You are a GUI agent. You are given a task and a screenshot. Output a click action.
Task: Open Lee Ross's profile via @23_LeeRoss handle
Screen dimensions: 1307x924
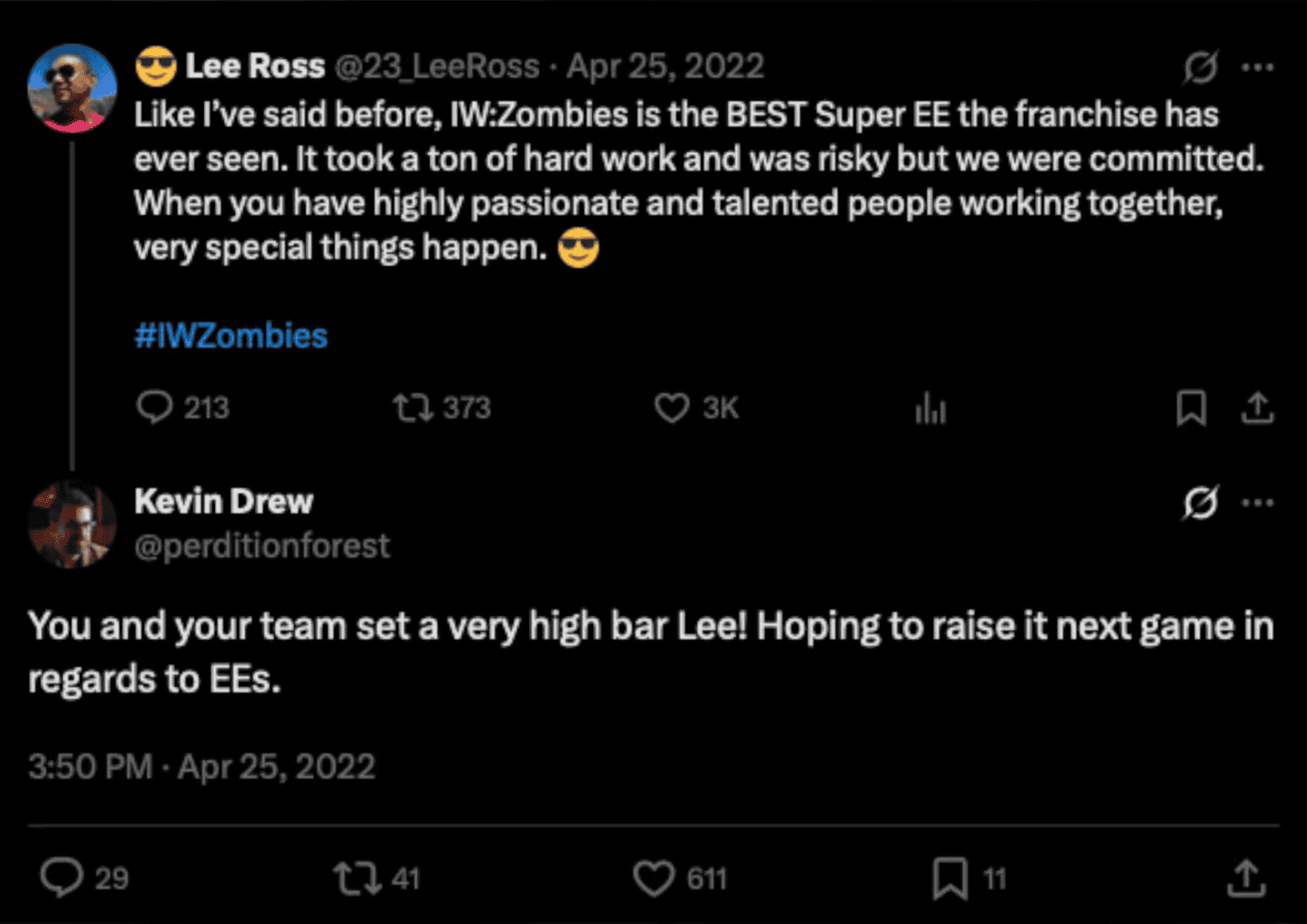pos(437,66)
